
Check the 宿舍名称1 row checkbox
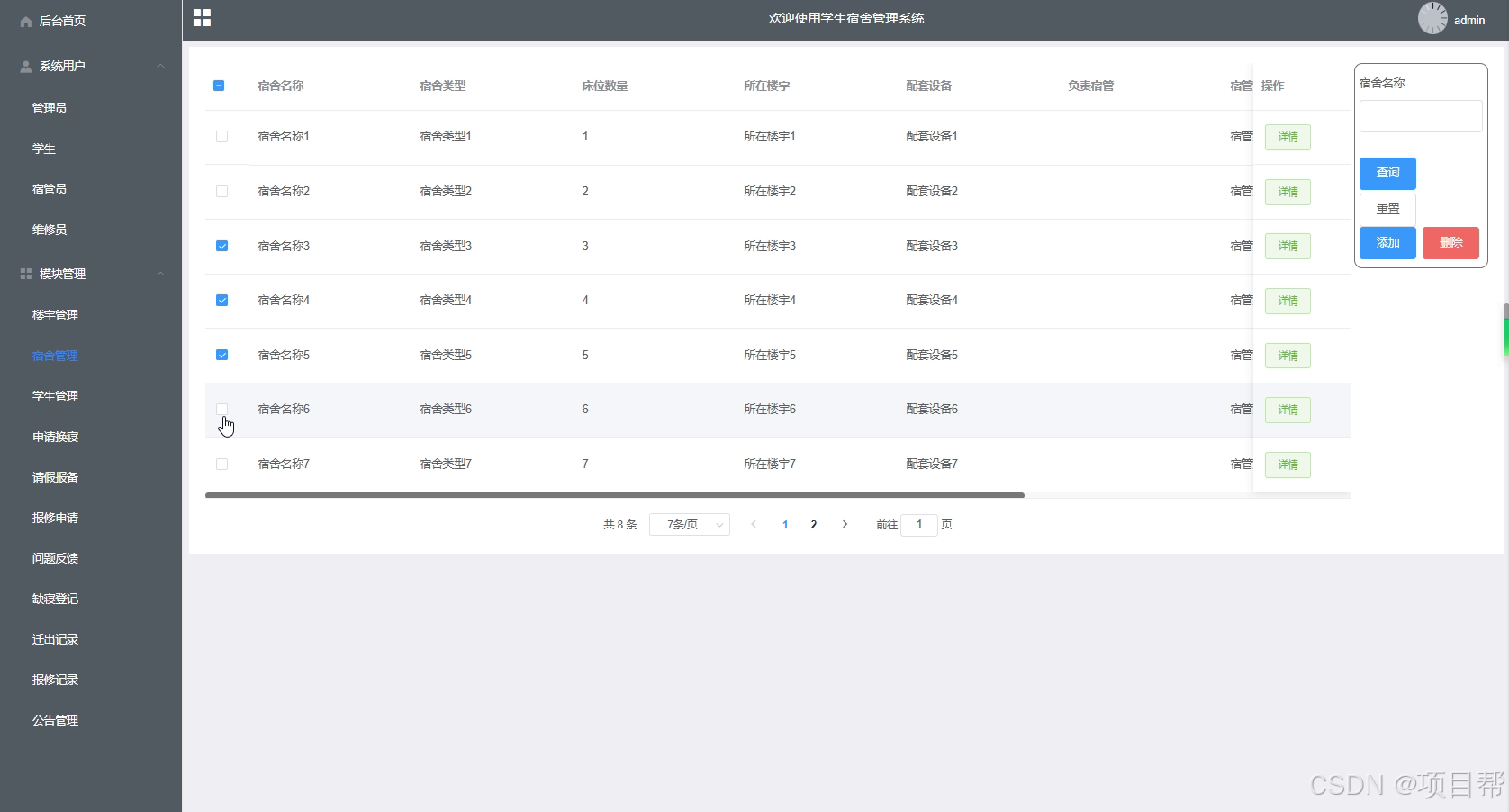tap(221, 137)
